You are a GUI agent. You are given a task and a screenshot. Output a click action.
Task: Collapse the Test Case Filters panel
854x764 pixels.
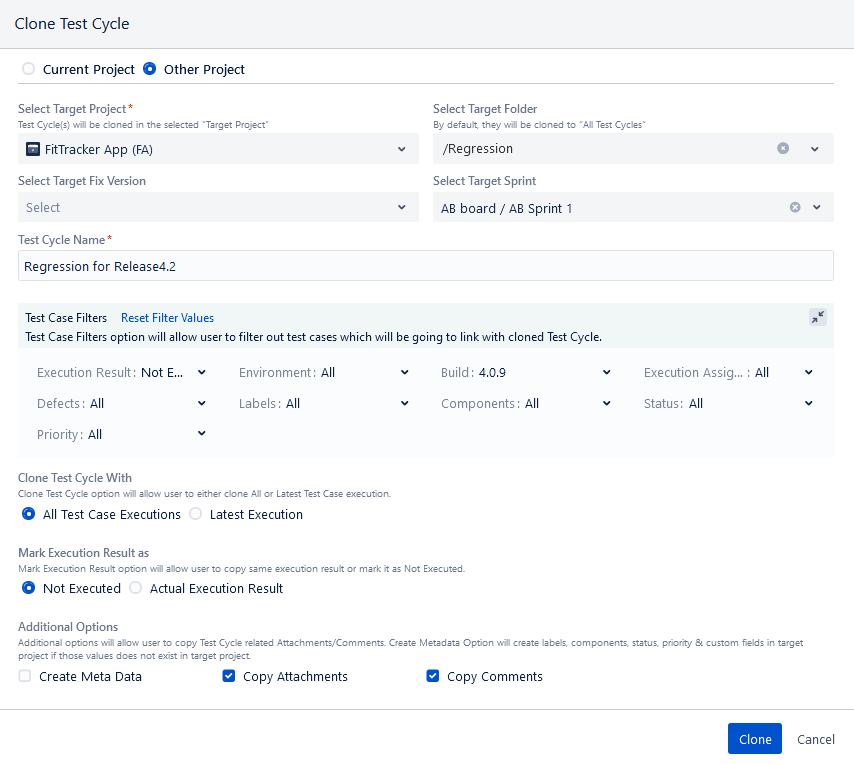click(x=818, y=317)
